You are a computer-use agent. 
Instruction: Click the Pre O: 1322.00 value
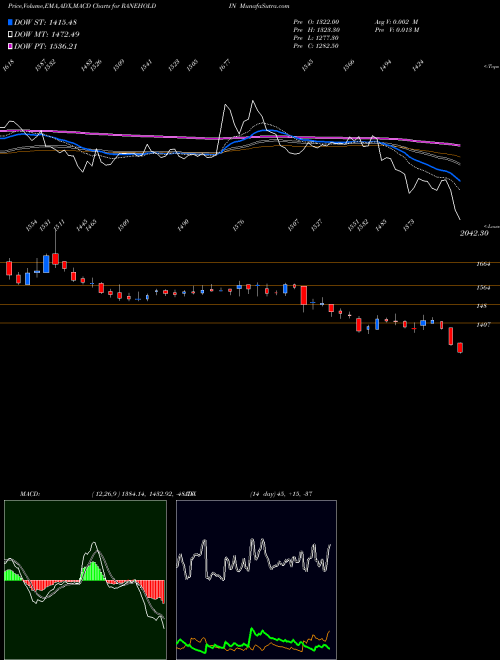tap(316, 21)
